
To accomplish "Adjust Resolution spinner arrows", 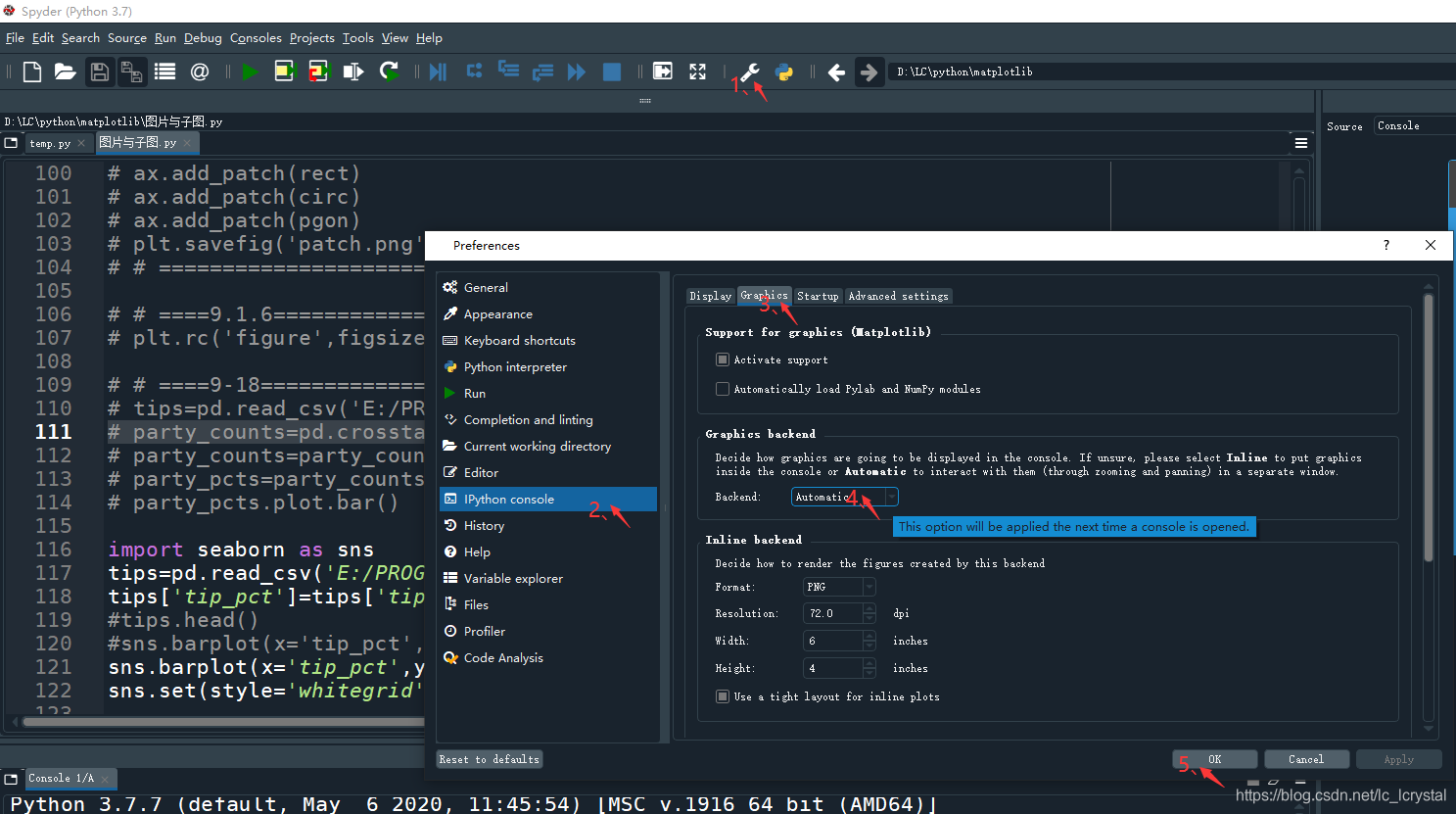I will (869, 613).
